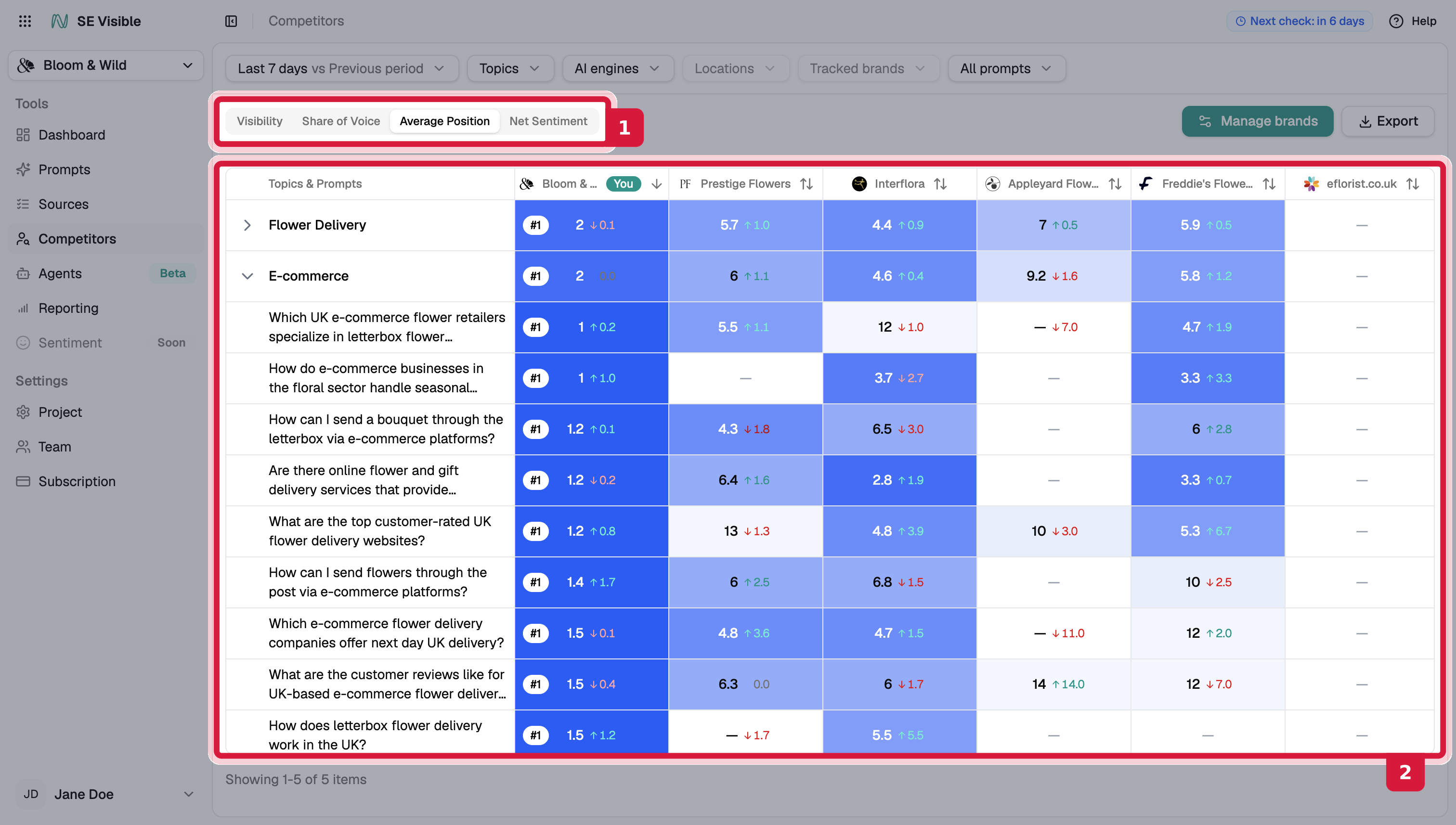The image size is (1456, 825).
Task: Switch to the Share of Voice tab
Action: tap(340, 121)
